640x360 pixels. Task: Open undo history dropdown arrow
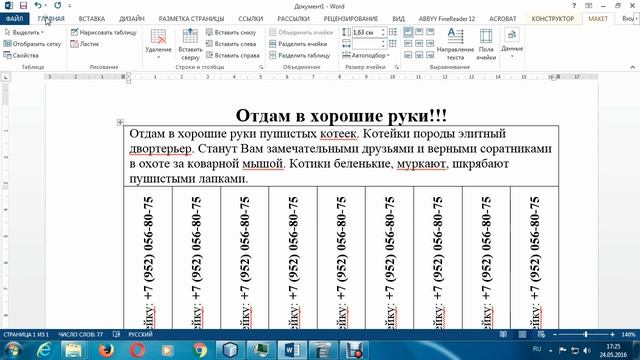pyautogui.click(x=45, y=6)
